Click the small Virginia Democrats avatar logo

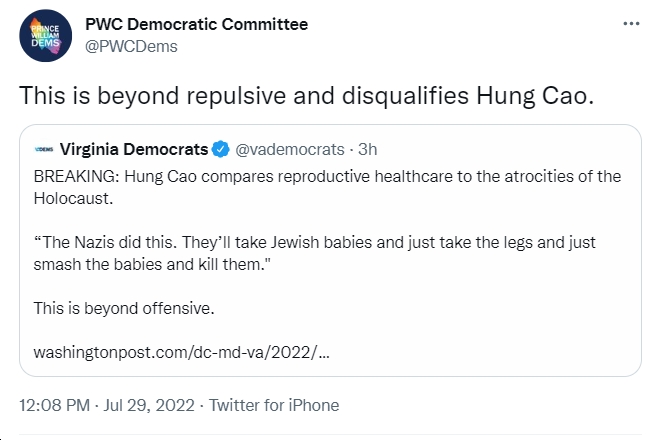coord(44,149)
